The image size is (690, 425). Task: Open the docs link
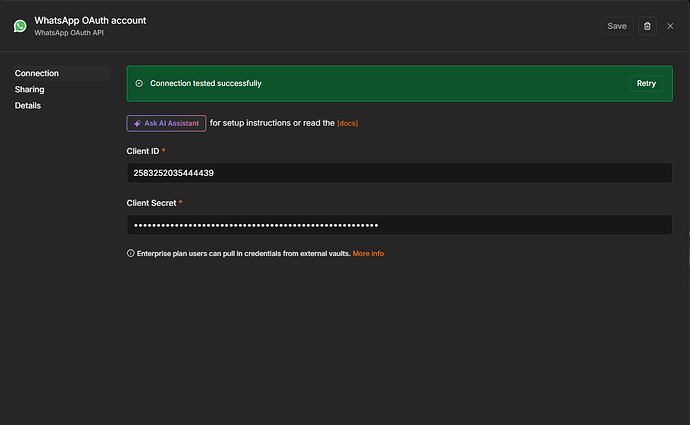[x=347, y=124]
